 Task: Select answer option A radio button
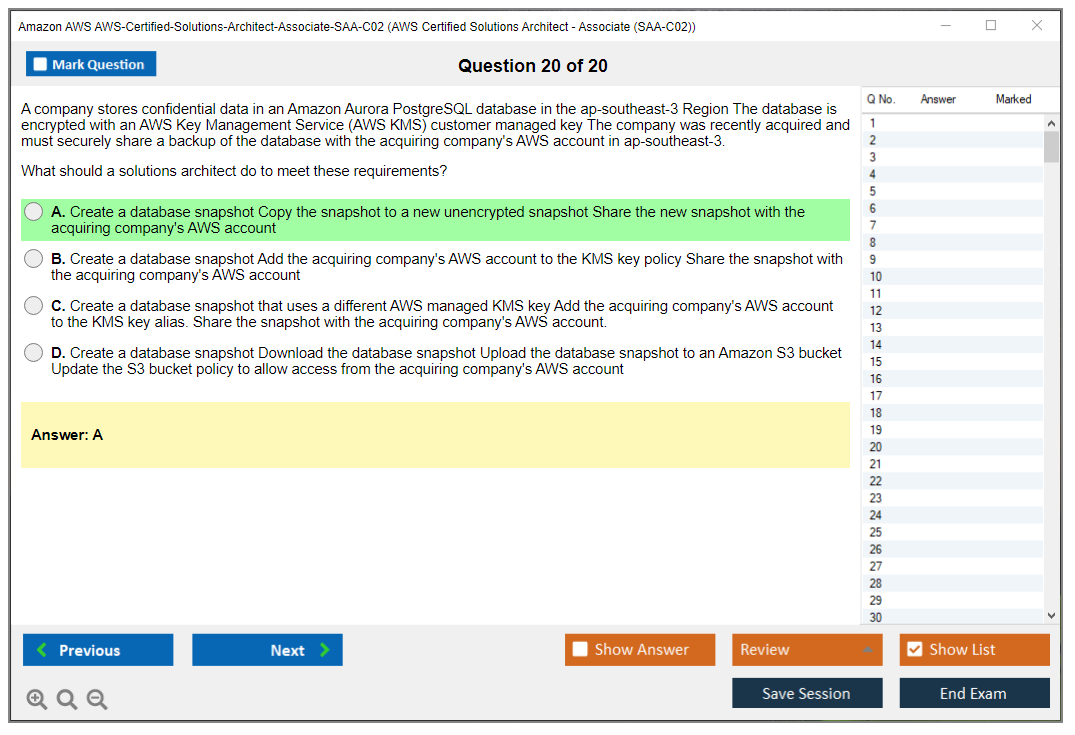coord(34,212)
